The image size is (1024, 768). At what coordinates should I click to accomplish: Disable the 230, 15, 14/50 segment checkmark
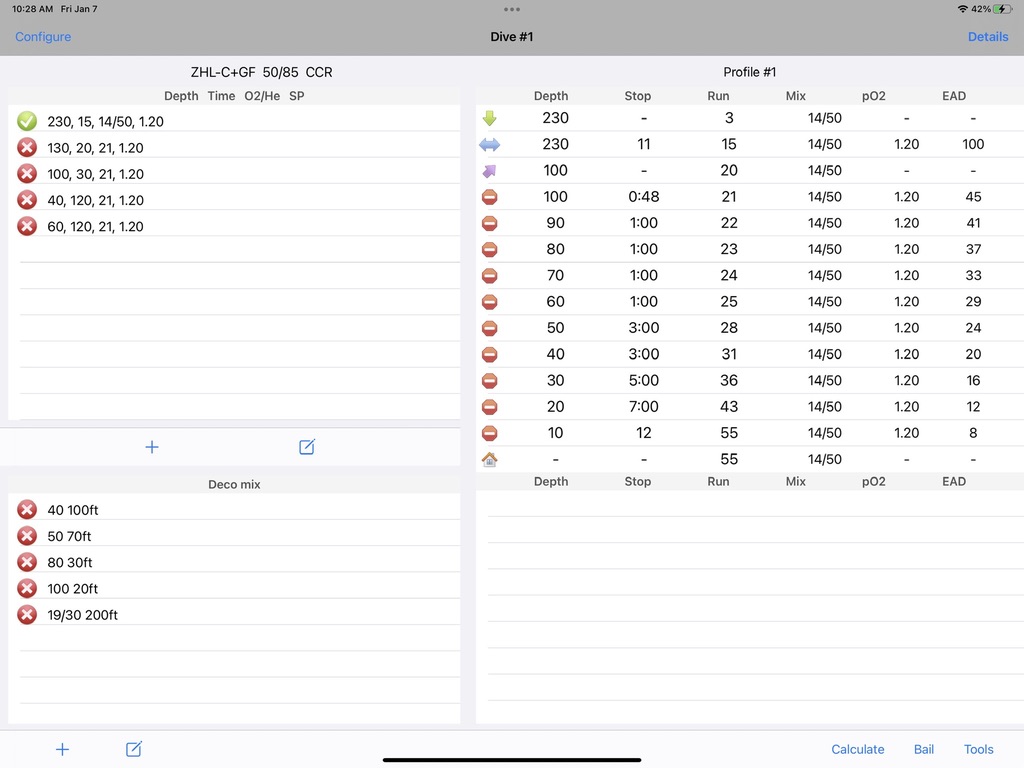click(x=27, y=121)
